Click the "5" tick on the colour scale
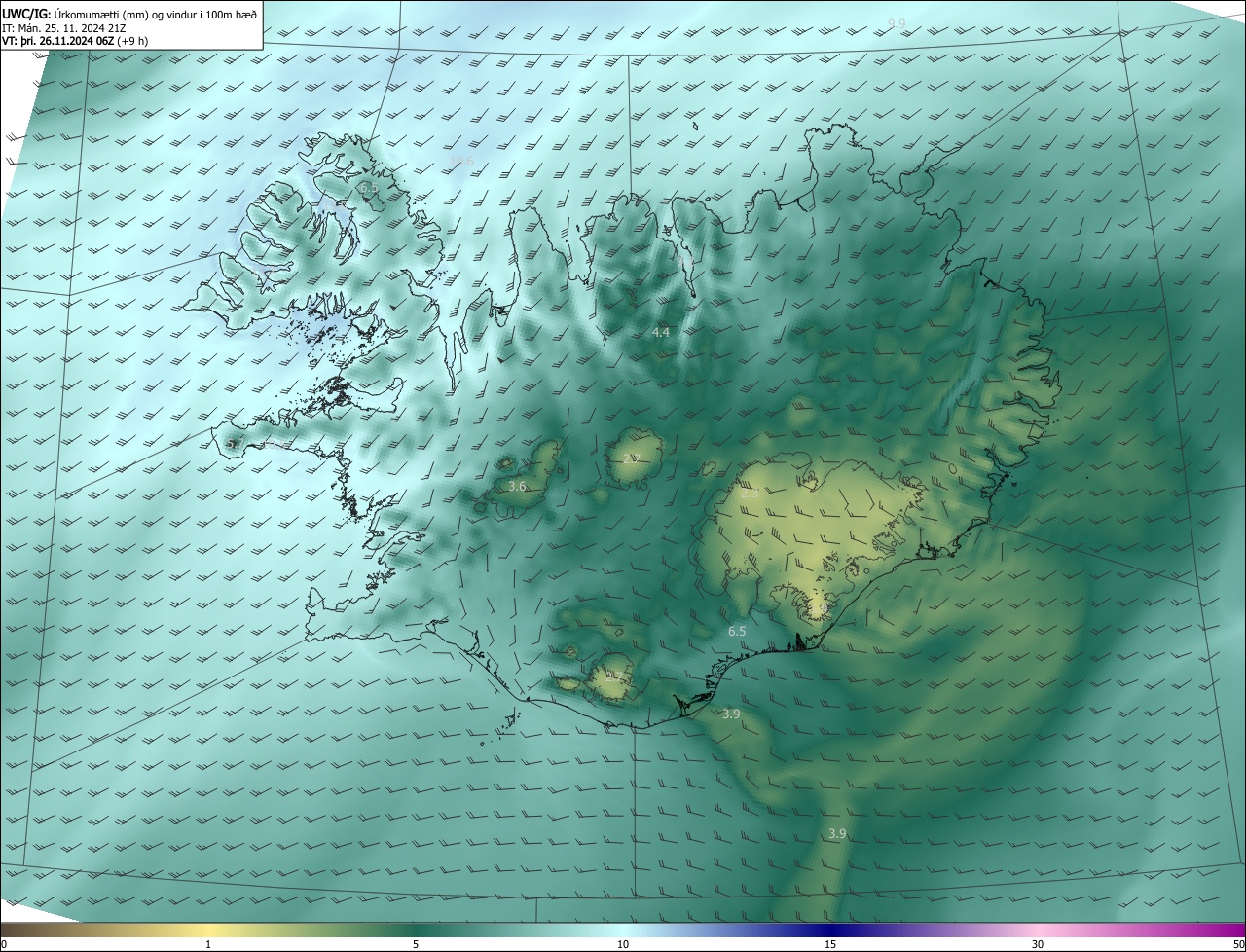The width and height of the screenshot is (1246, 952). (x=416, y=944)
